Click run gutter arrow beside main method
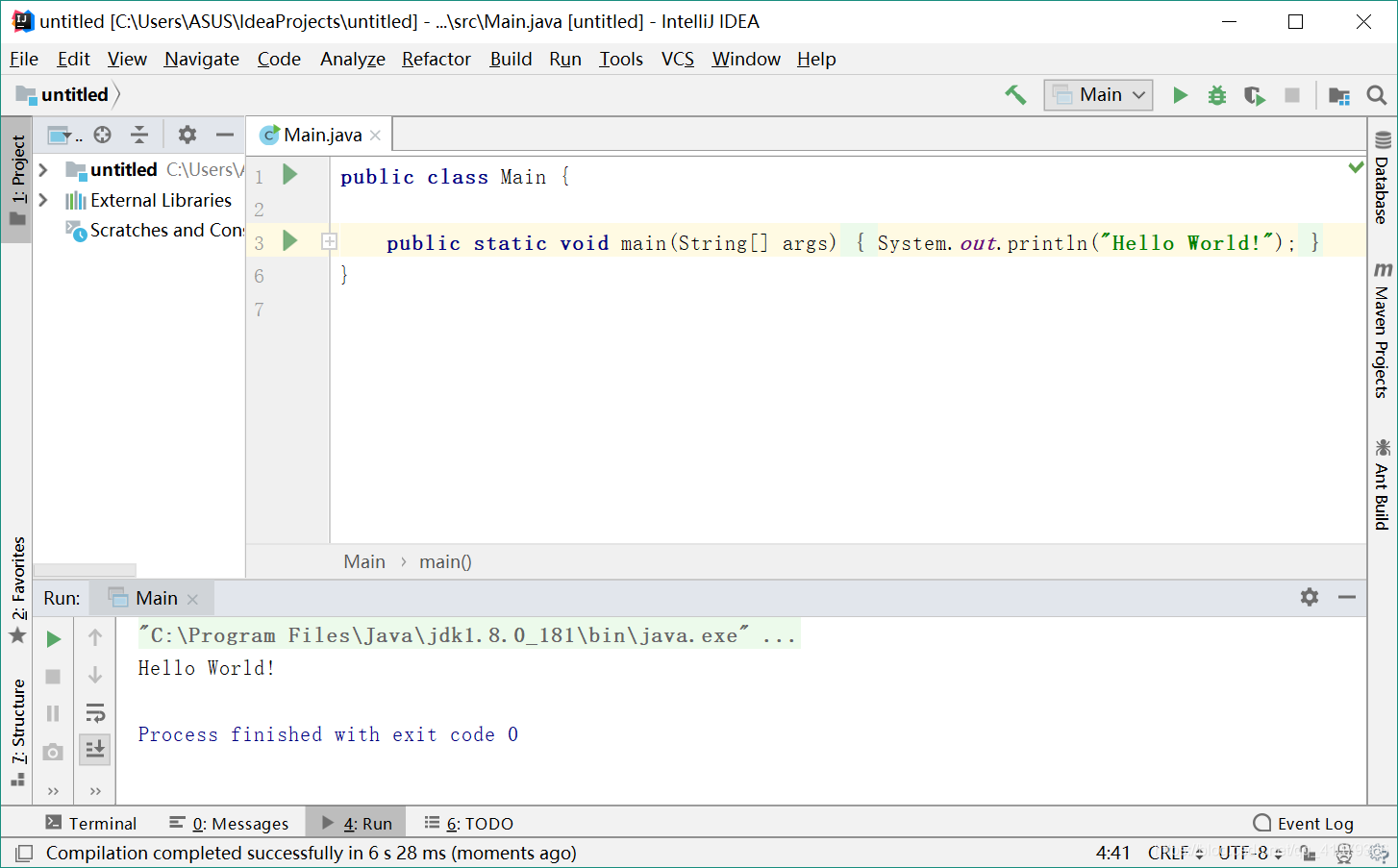The height and width of the screenshot is (868, 1398). tap(290, 241)
